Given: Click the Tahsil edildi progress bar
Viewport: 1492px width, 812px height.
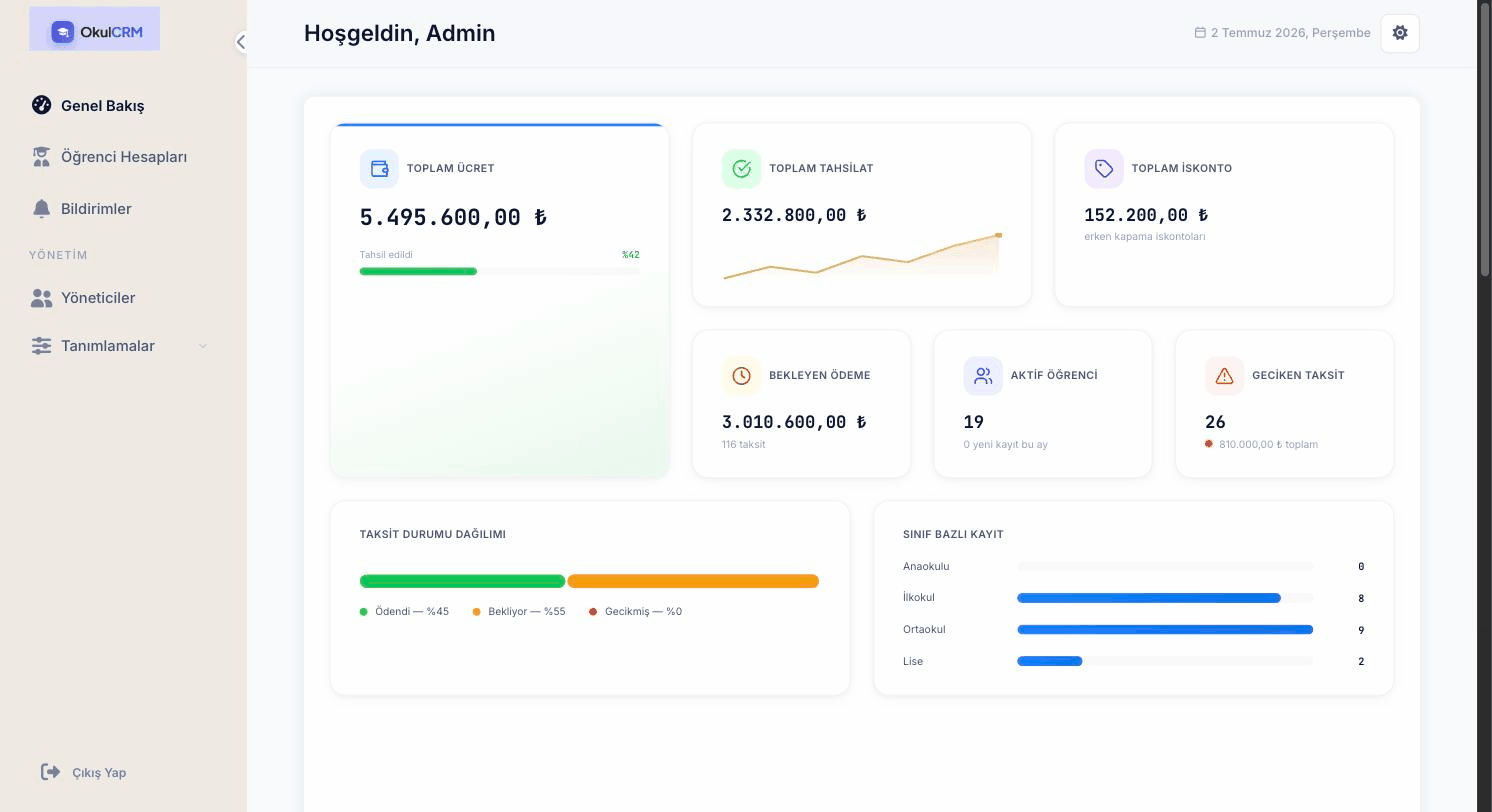Looking at the screenshot, I should tap(499, 271).
